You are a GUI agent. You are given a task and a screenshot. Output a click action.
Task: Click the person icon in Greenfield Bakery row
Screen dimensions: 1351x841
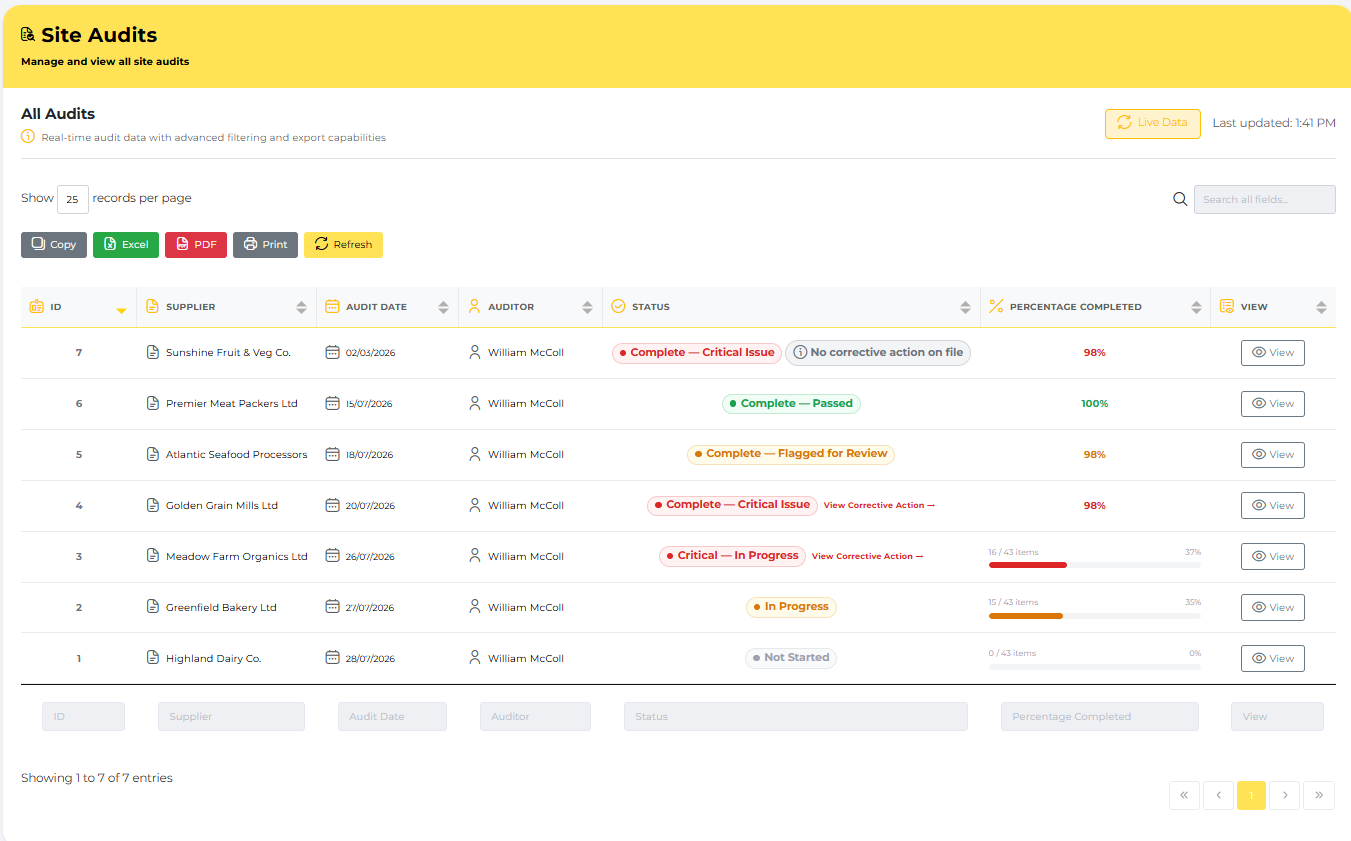tap(475, 607)
